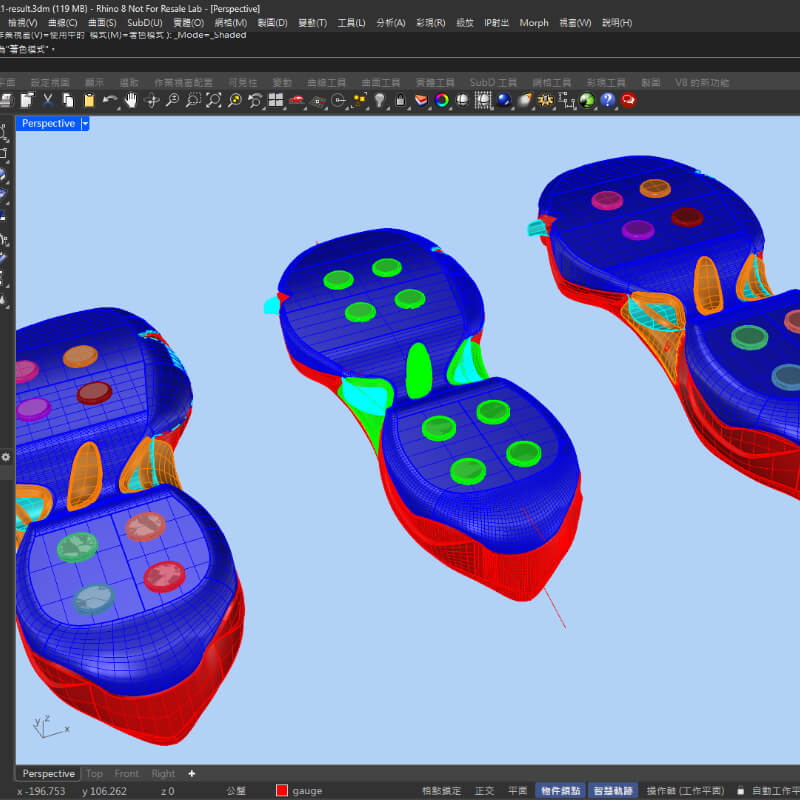Click the red car icon
The image size is (800, 800).
tap(297, 100)
